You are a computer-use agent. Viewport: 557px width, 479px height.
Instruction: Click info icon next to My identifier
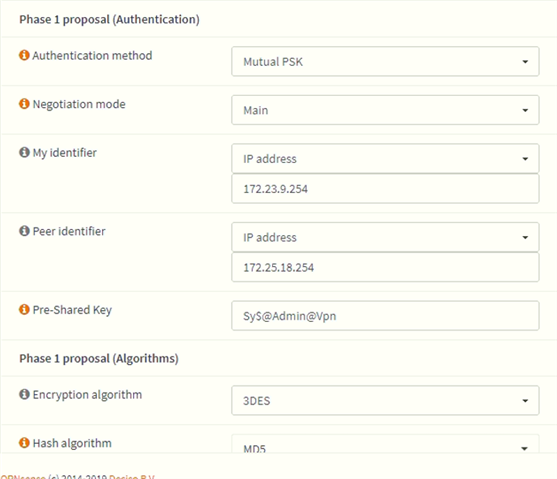pos(24,152)
